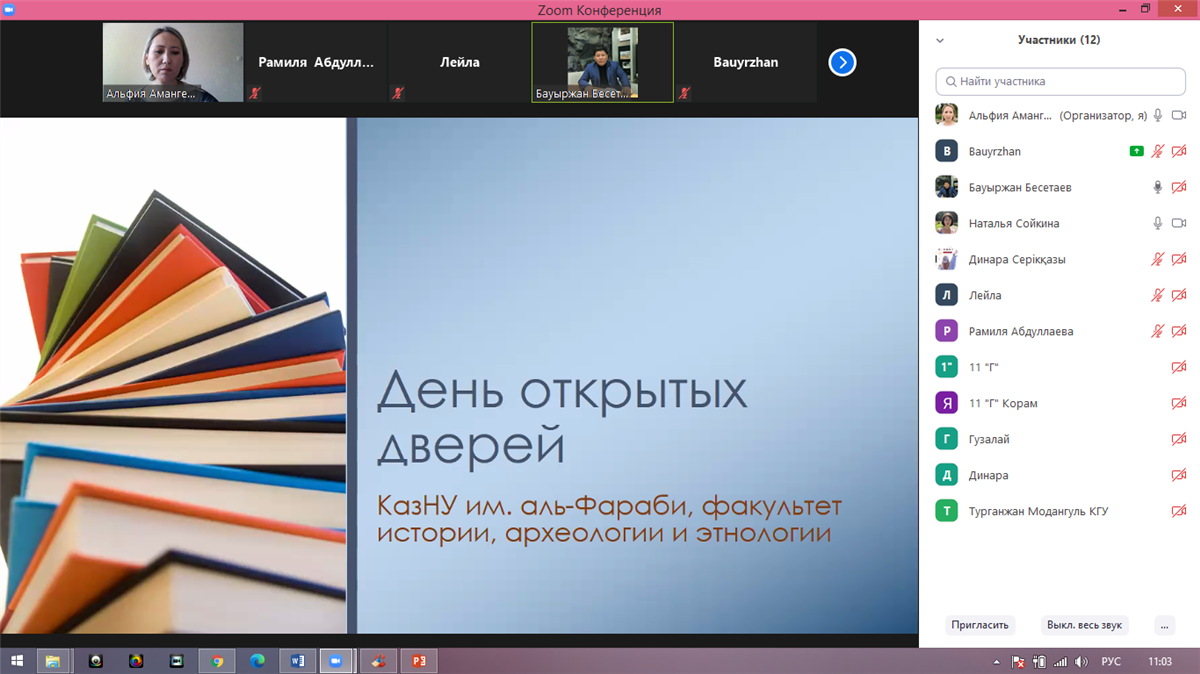Select participant 11 "Г" Корам in list

[1003, 404]
